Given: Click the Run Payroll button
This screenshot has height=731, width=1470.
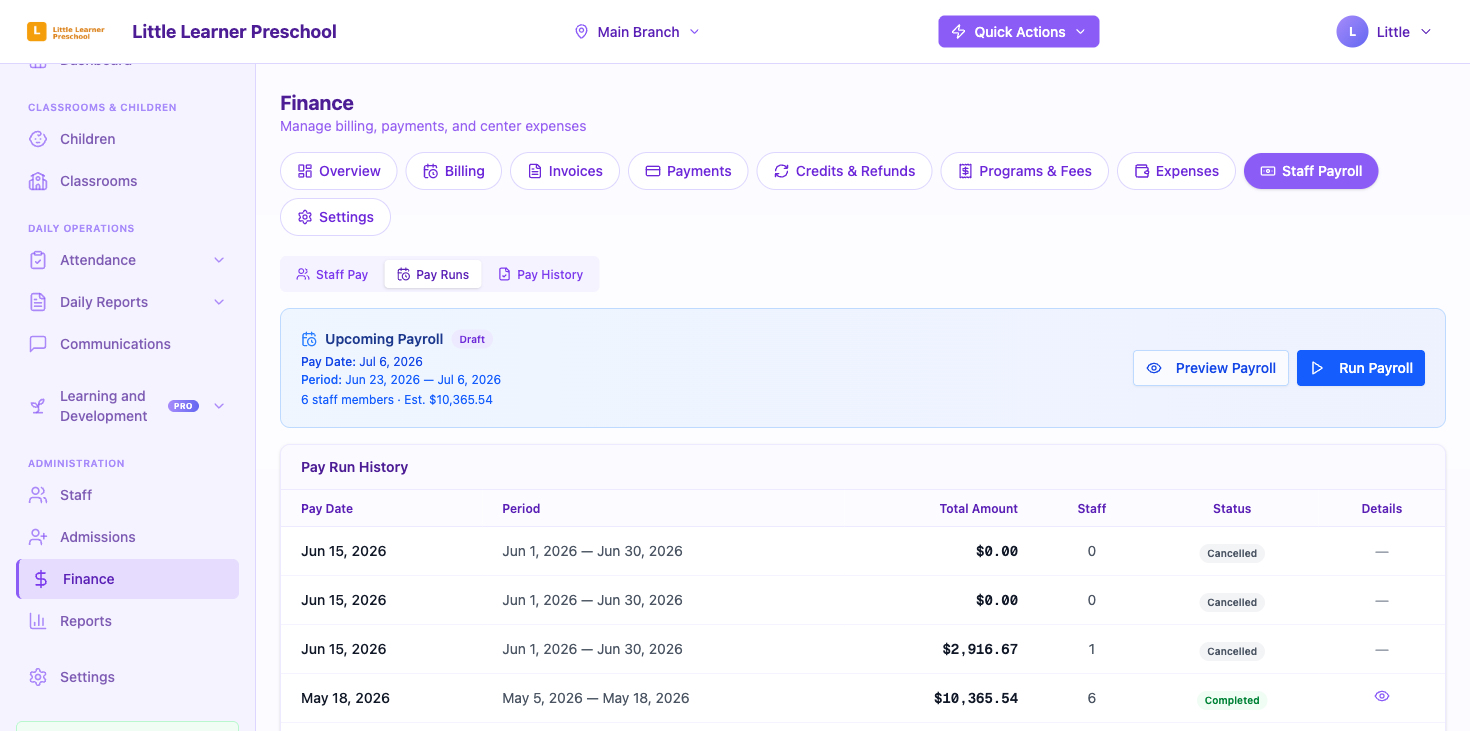Looking at the screenshot, I should pyautogui.click(x=1361, y=368).
